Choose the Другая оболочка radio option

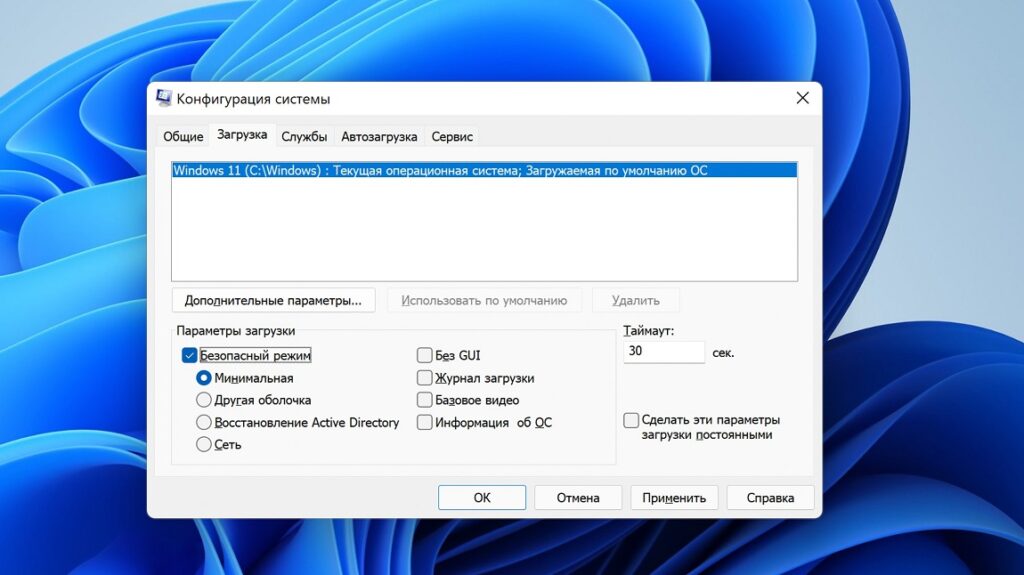(x=204, y=400)
